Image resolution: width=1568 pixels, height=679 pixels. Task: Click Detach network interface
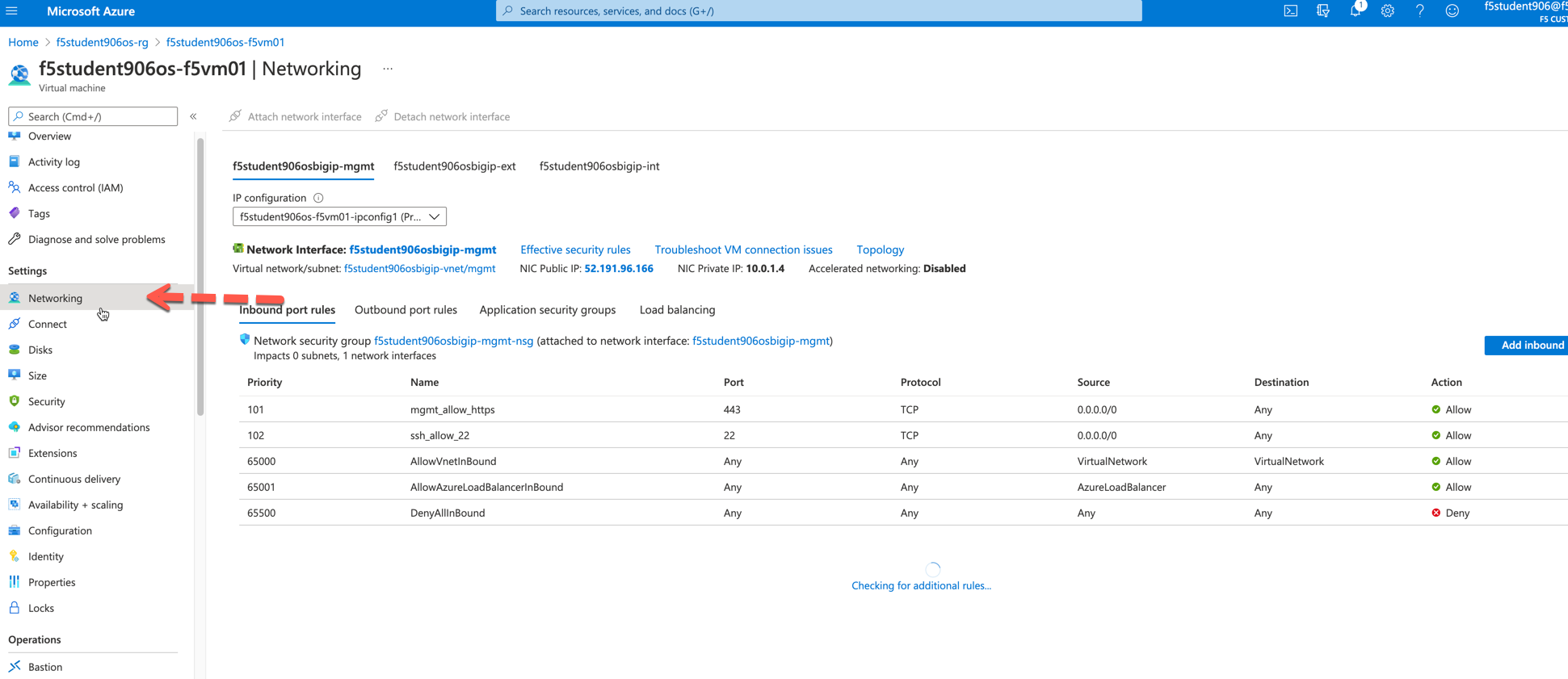tap(443, 116)
